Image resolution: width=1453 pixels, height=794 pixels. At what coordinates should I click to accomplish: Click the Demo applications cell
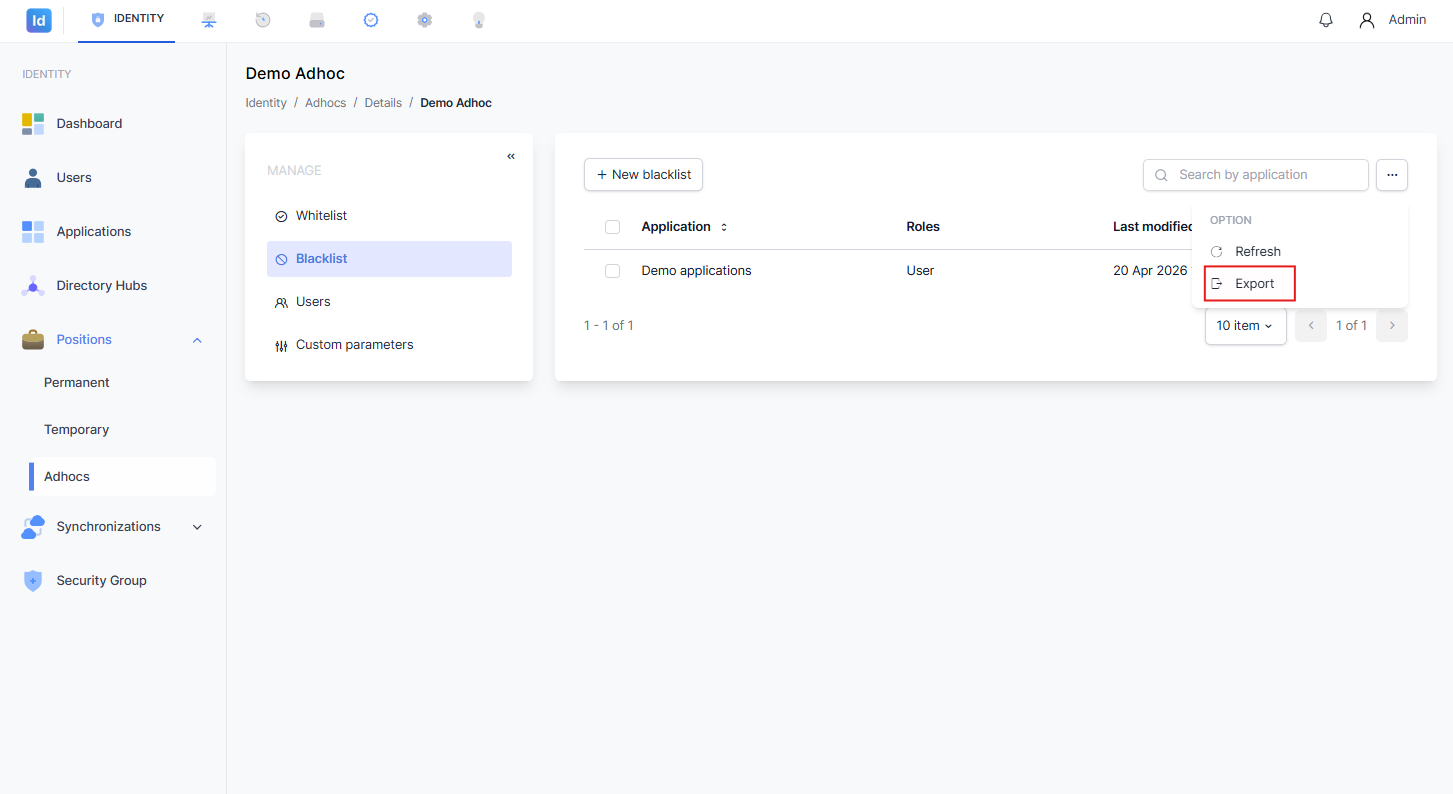coord(696,271)
